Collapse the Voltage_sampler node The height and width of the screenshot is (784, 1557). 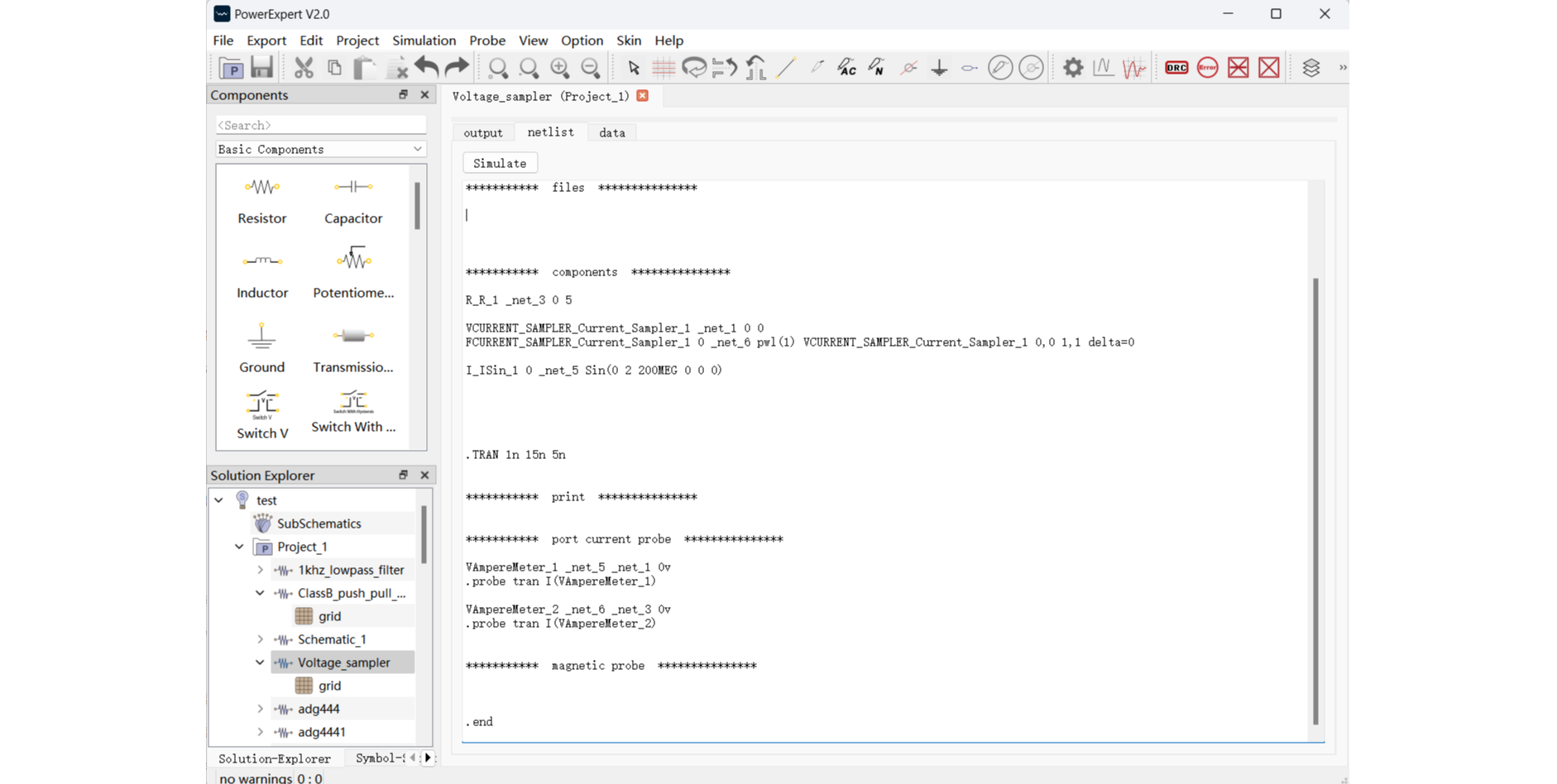pos(261,662)
